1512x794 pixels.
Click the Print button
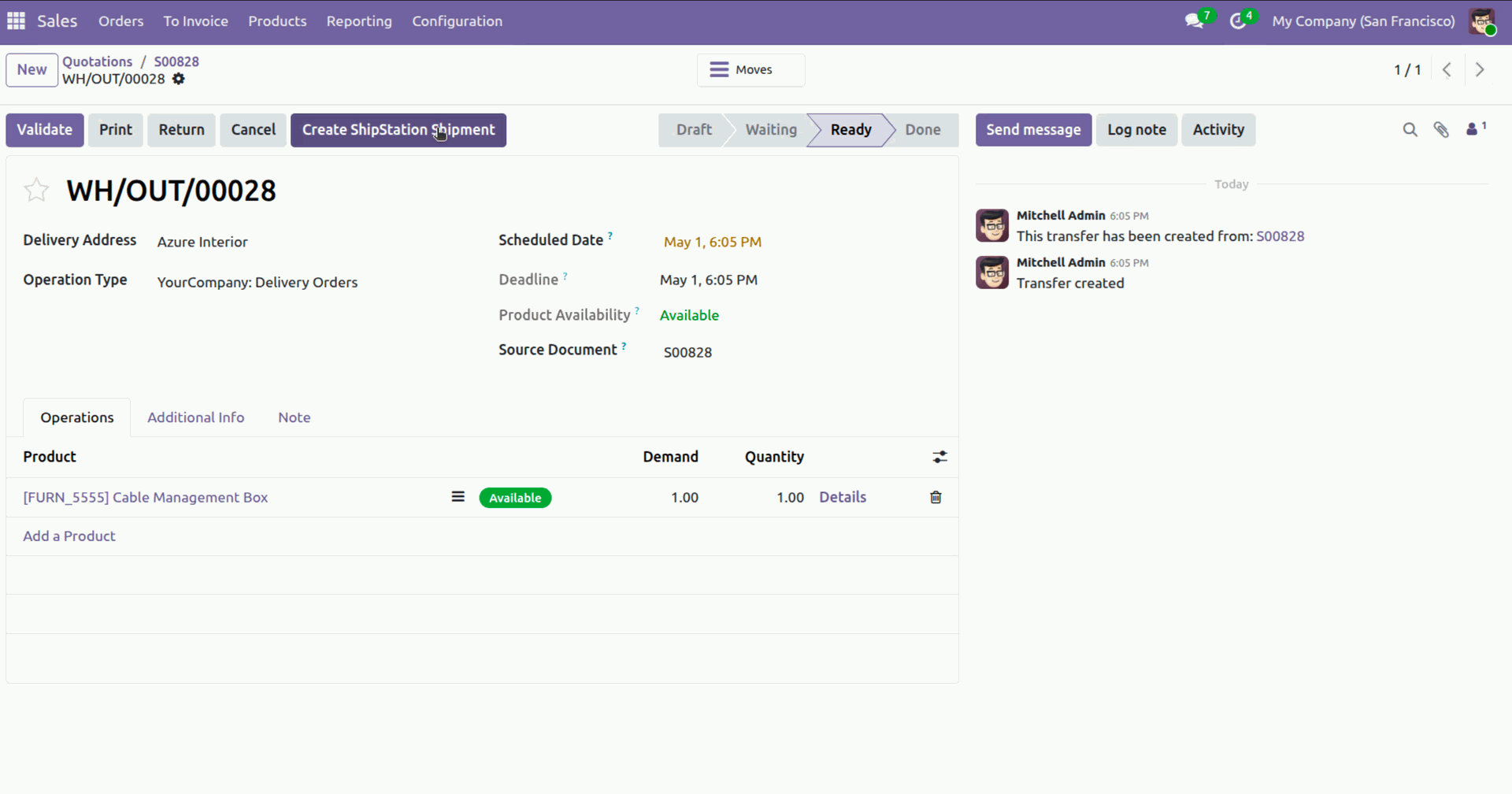tap(116, 130)
